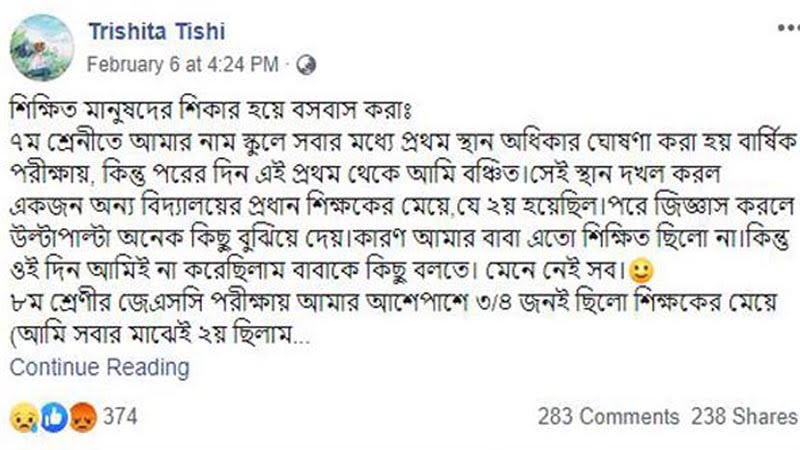Expand the post with Continue Reading

99,367
